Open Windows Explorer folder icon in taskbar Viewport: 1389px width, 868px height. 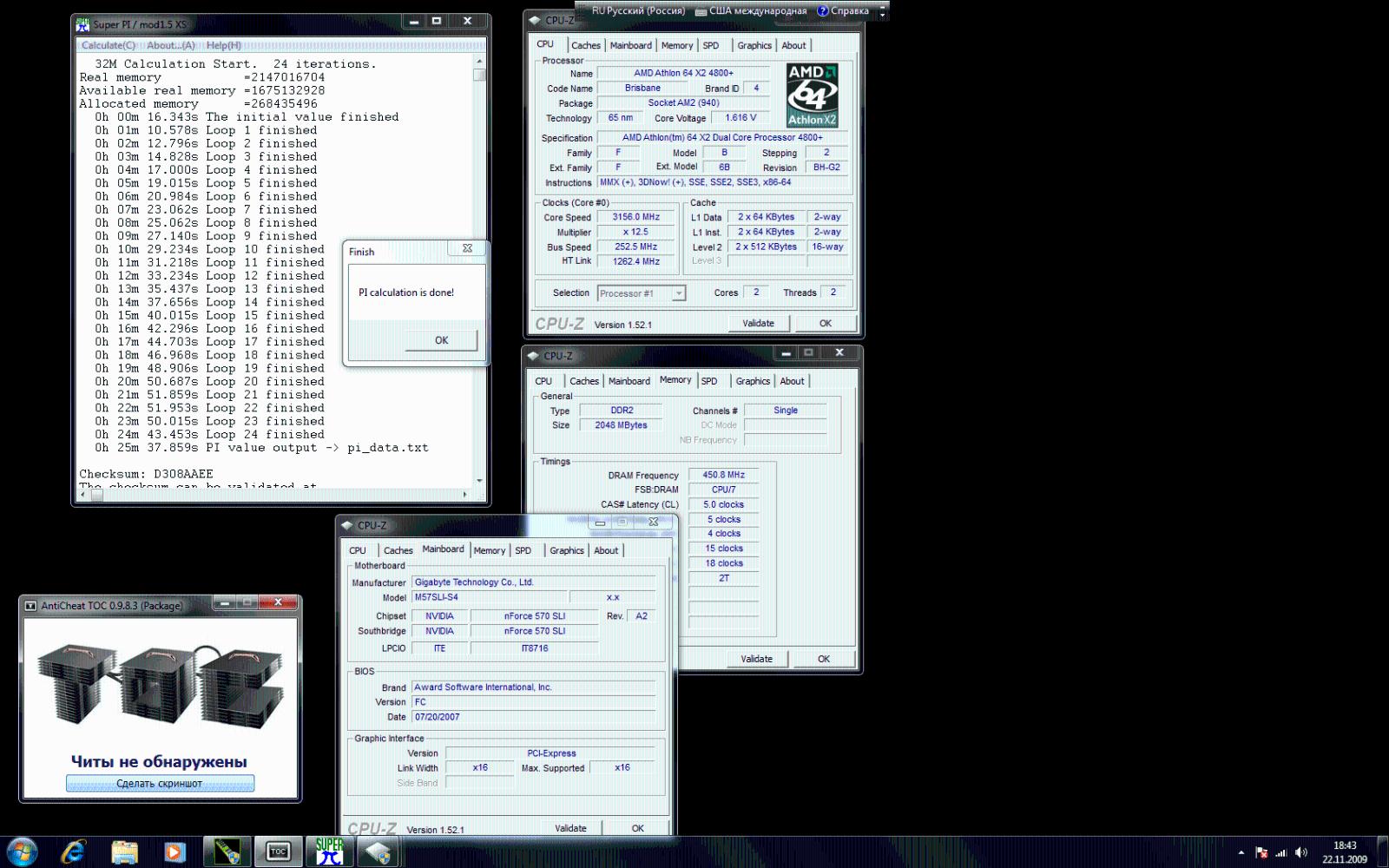tap(124, 852)
